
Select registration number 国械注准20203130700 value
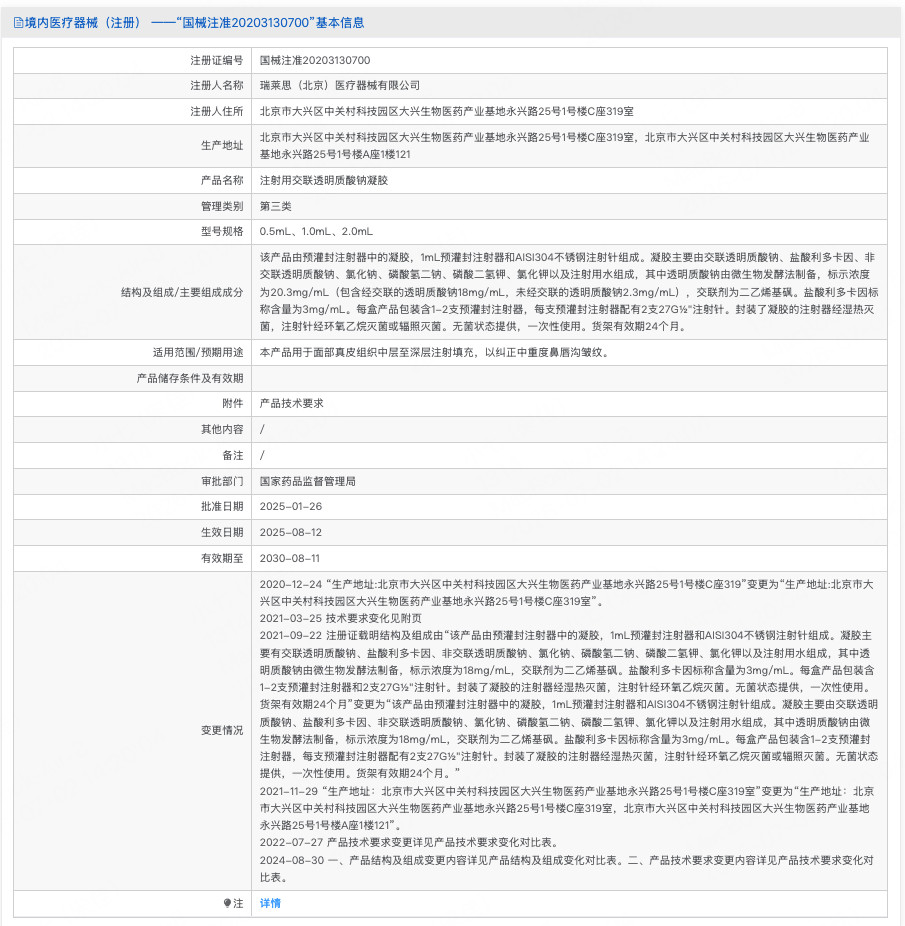[315, 60]
